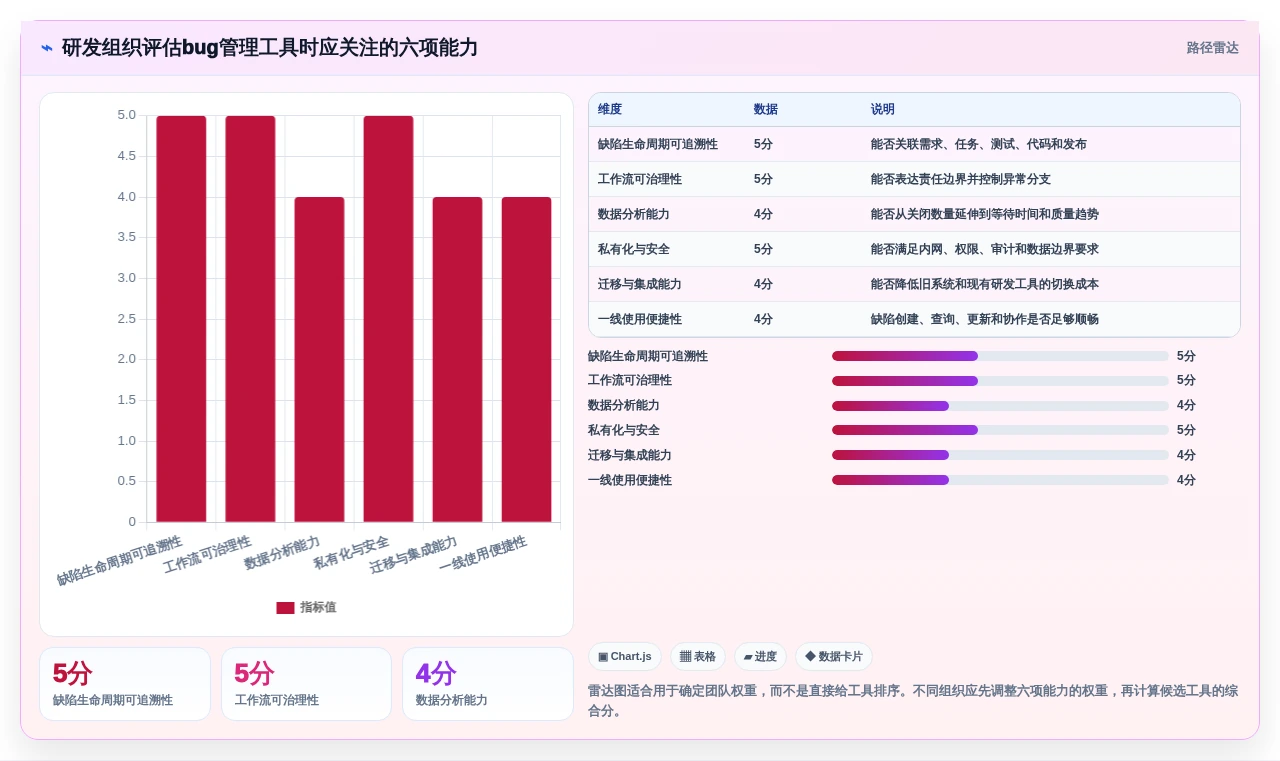
Task: Click the progress bar for 工作流可治理性
Action: (1000, 381)
